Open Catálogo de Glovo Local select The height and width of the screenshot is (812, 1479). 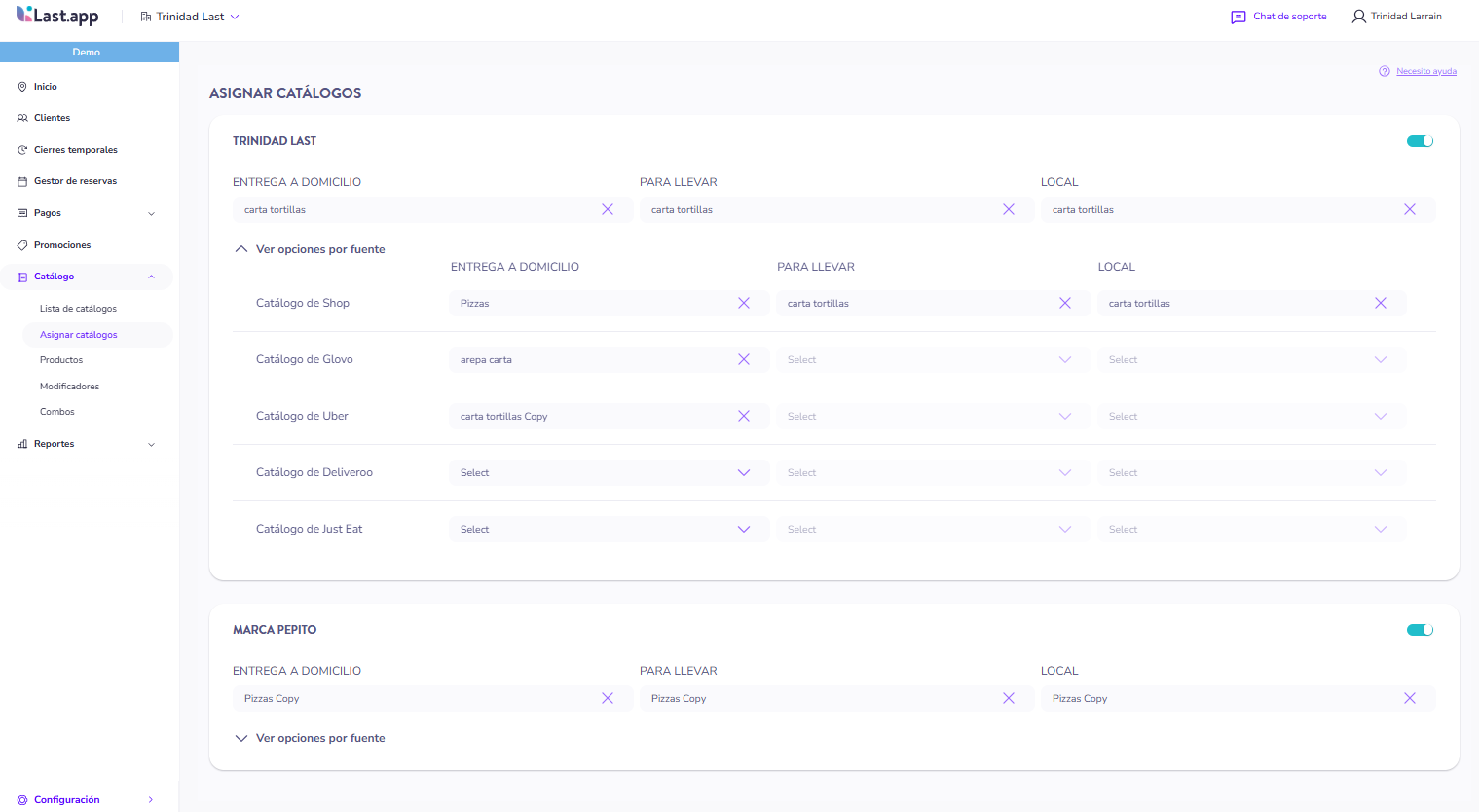coord(1251,359)
